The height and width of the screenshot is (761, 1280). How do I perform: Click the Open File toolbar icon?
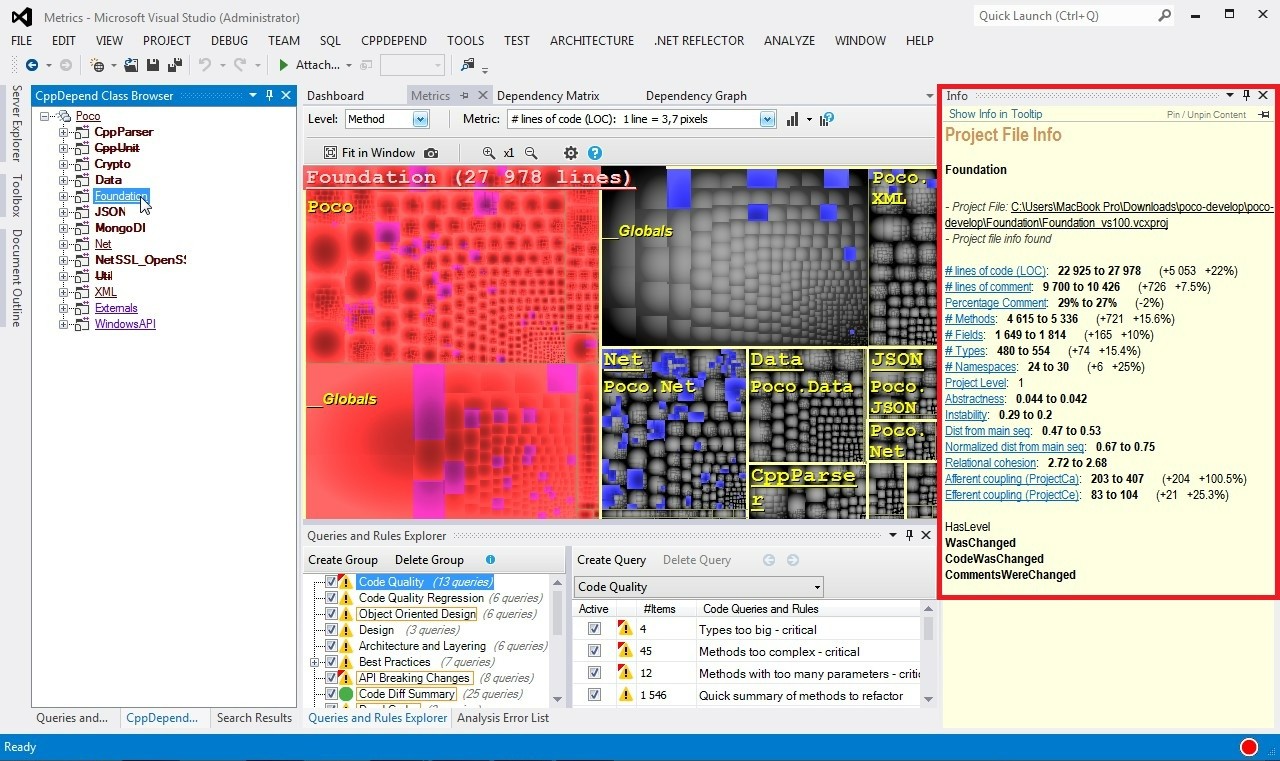[131, 65]
